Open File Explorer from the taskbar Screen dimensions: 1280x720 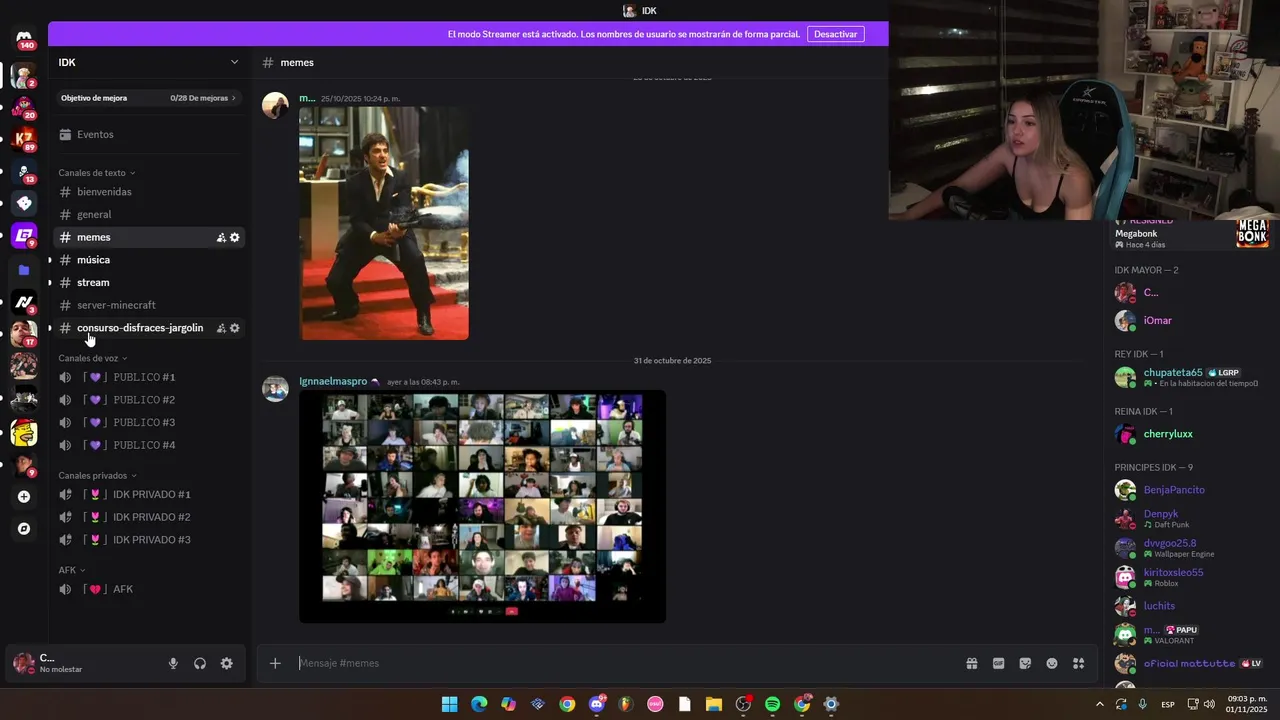[x=714, y=704]
